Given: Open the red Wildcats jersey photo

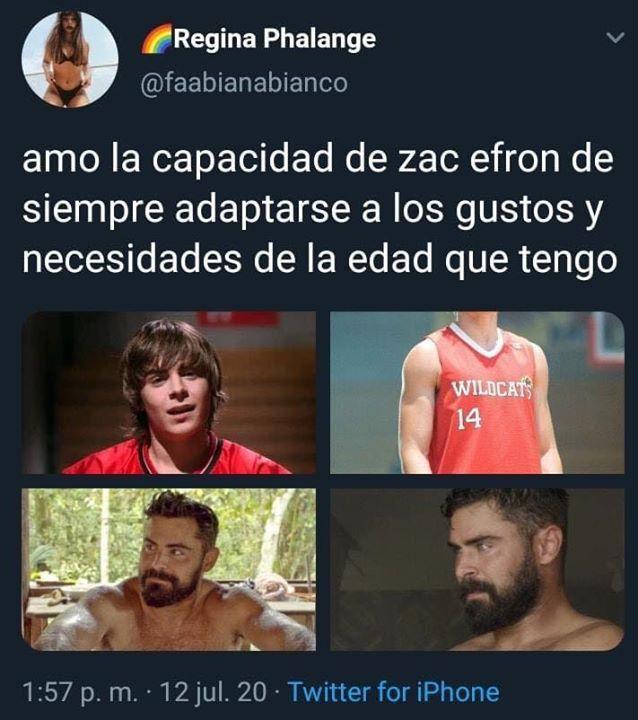Looking at the screenshot, I should 477,393.
